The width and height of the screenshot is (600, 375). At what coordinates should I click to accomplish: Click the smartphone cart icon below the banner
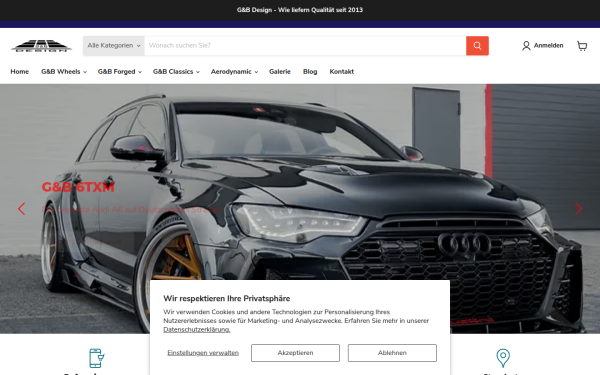[96, 358]
